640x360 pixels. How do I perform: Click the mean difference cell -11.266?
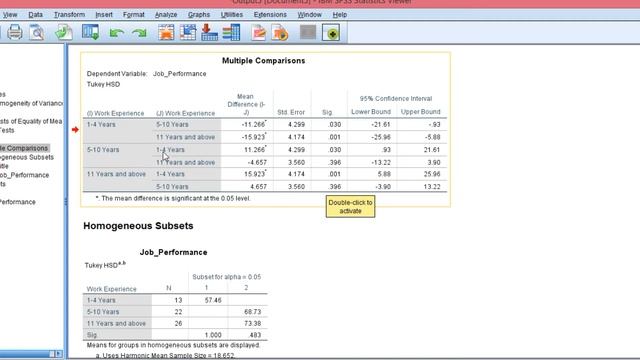tap(253, 124)
